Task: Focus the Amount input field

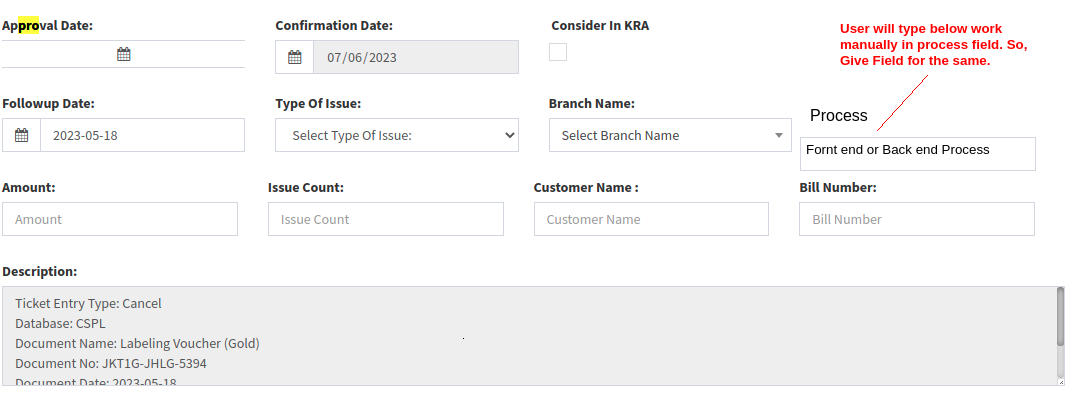Action: [120, 219]
